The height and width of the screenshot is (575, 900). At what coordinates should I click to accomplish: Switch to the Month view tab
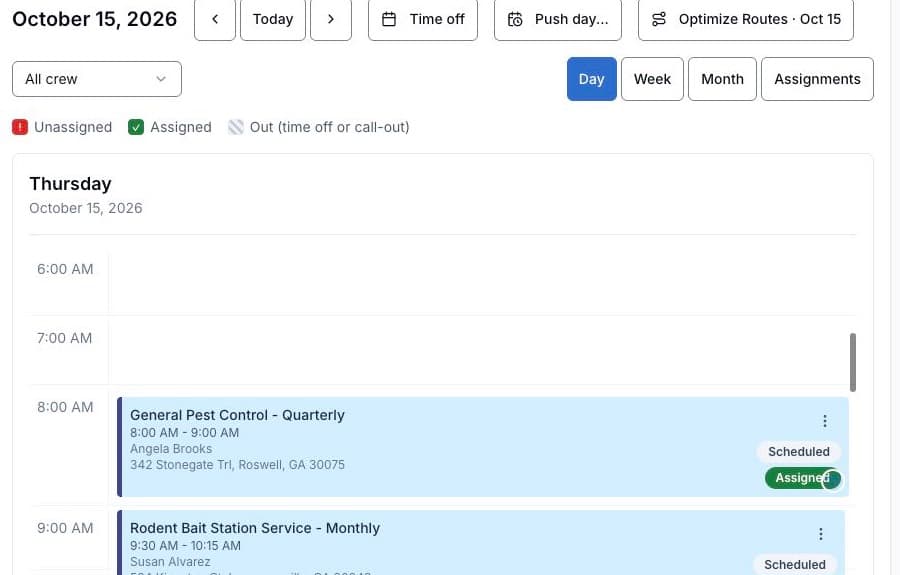(722, 79)
